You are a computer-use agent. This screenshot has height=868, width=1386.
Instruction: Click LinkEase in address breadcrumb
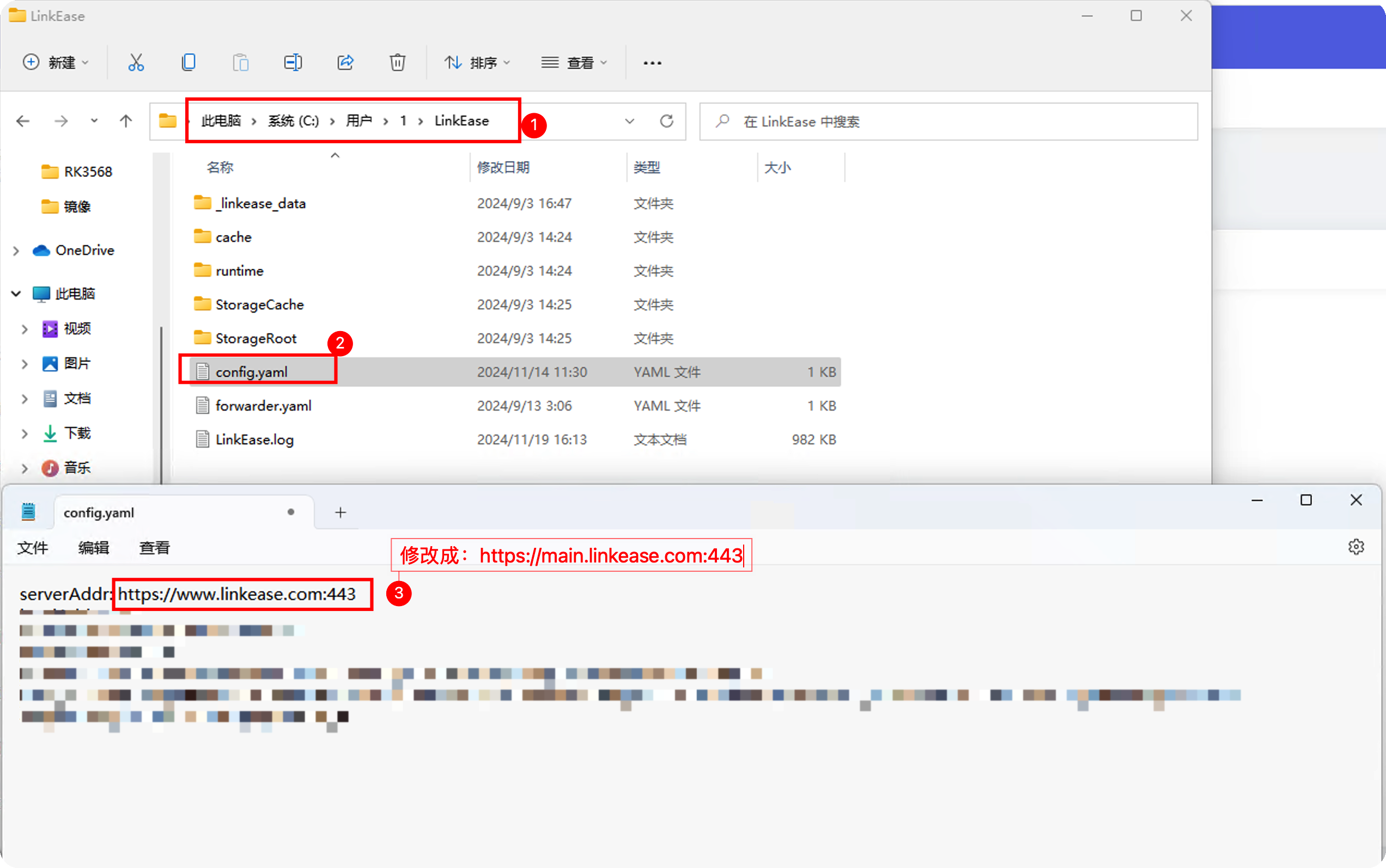point(462,120)
